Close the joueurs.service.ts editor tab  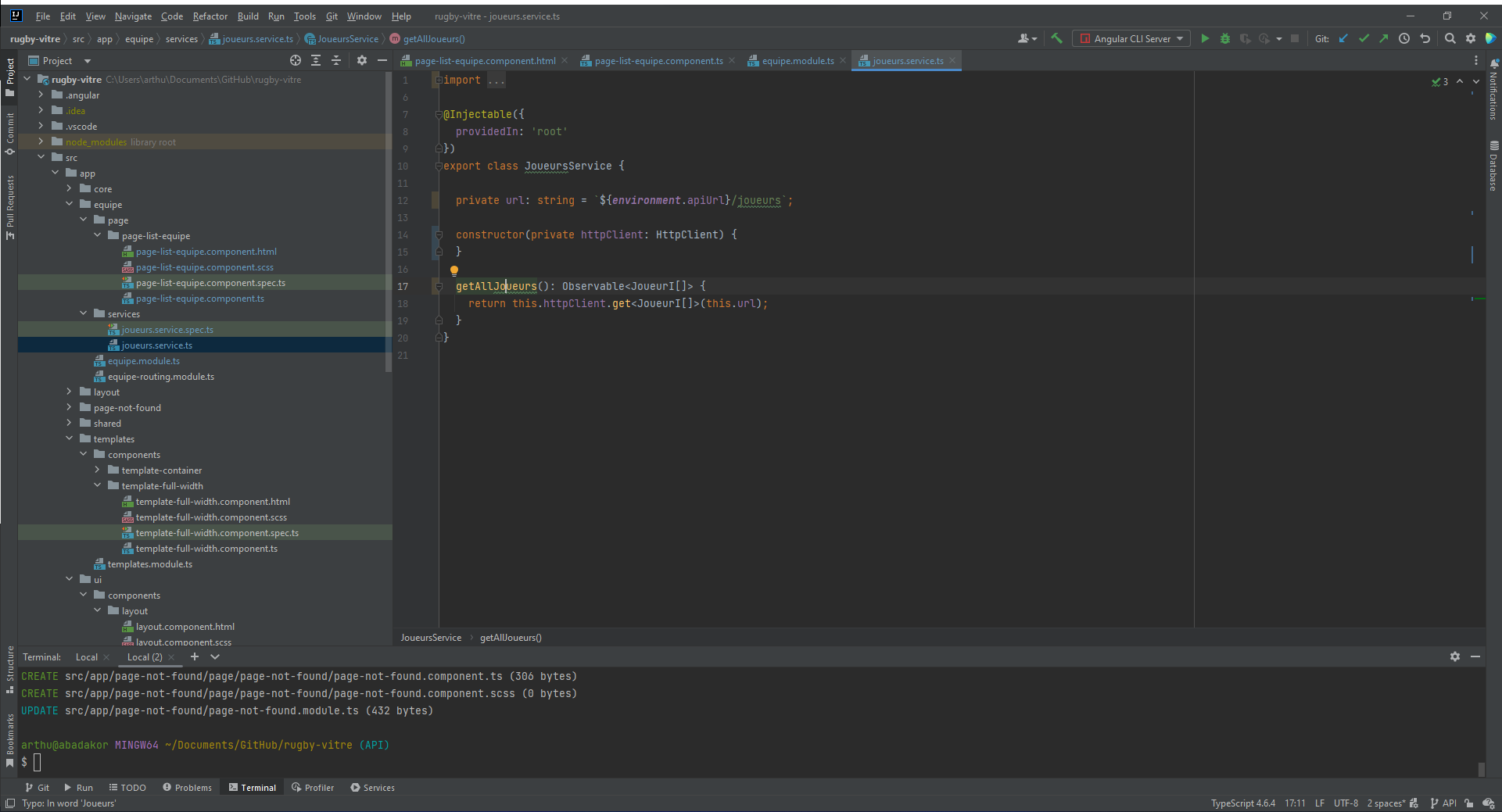[952, 60]
